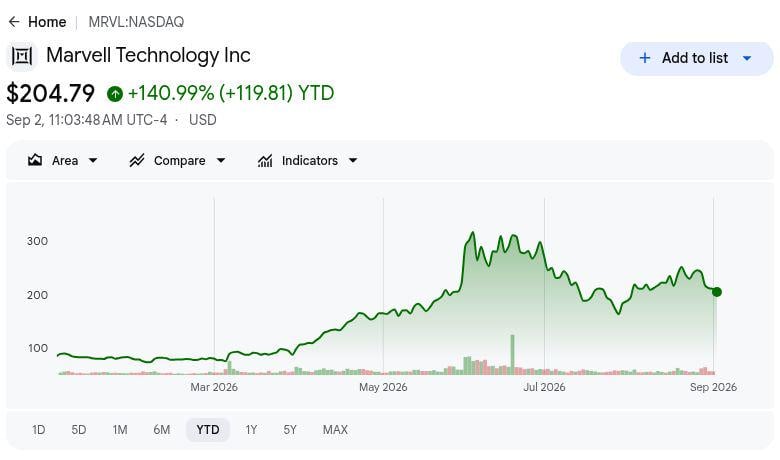Image resolution: width=780 pixels, height=460 pixels.
Task: Click the plus icon in Add to list
Action: (x=645, y=58)
